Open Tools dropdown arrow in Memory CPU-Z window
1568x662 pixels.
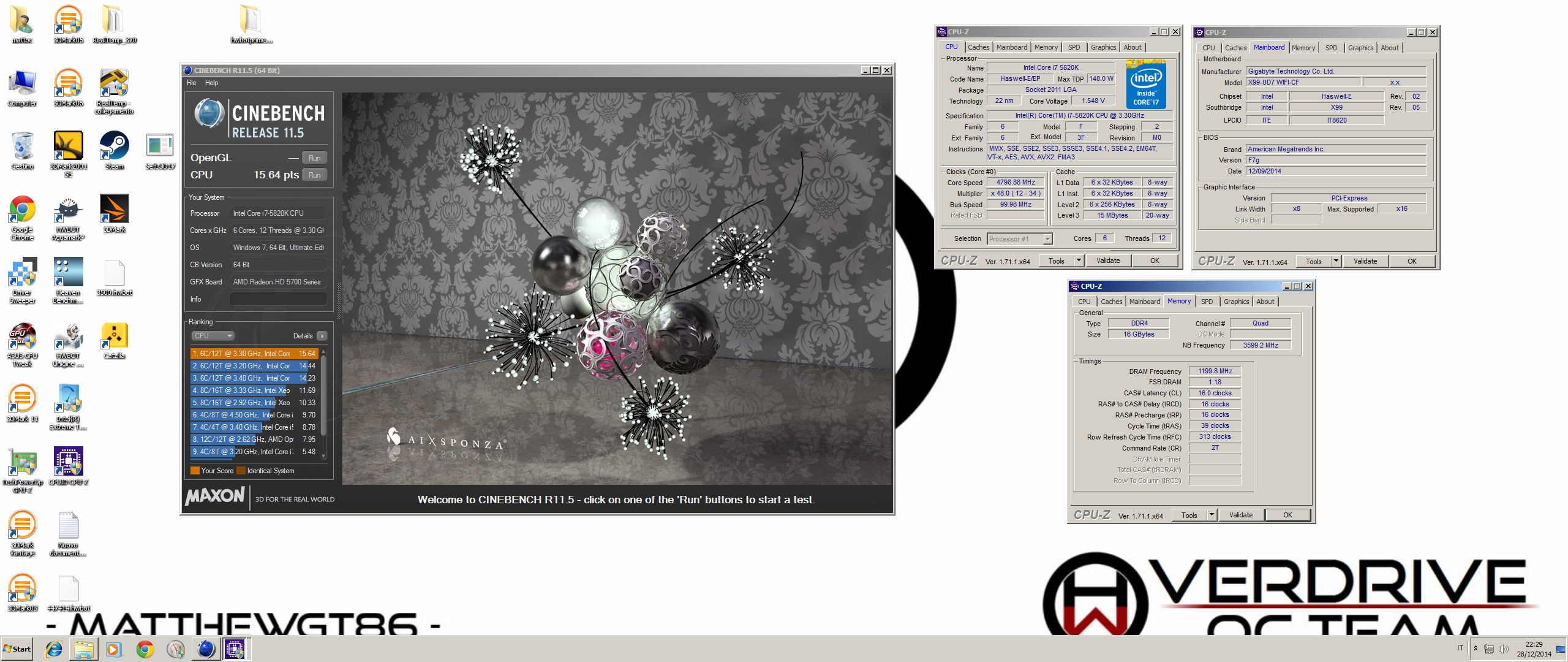1212,516
